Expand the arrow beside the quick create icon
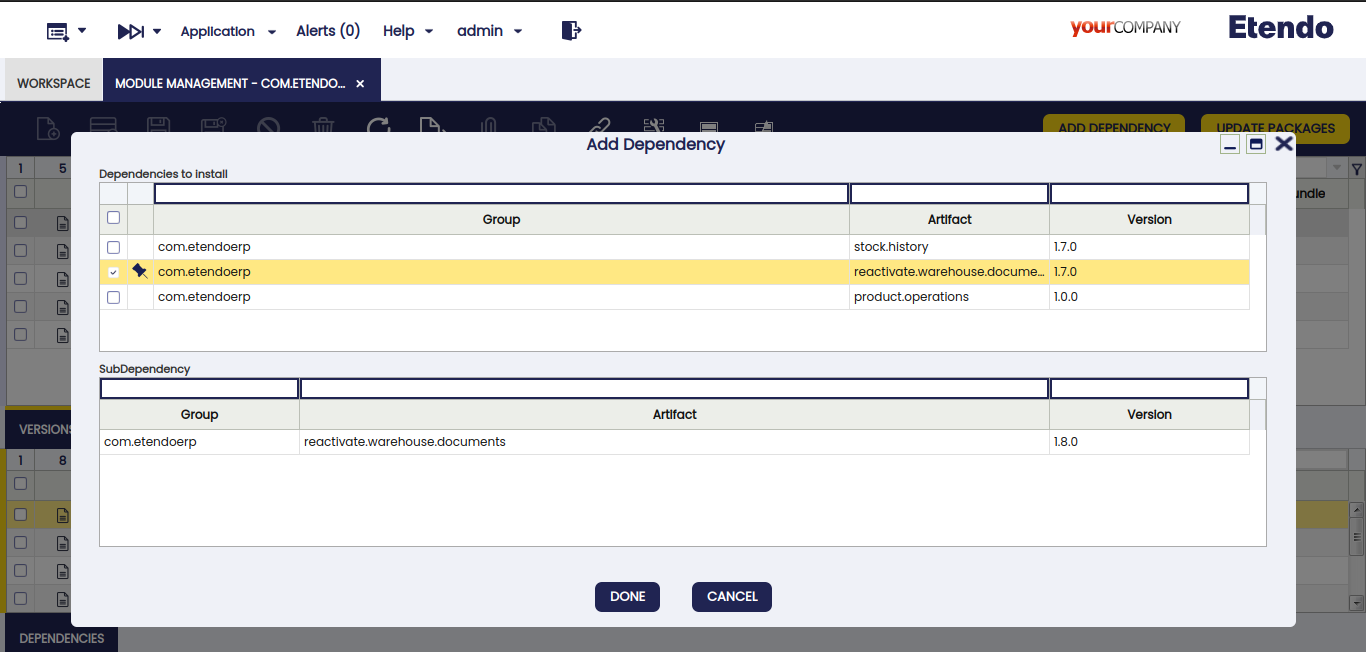Screen dimensions: 1366x652 coord(82,31)
